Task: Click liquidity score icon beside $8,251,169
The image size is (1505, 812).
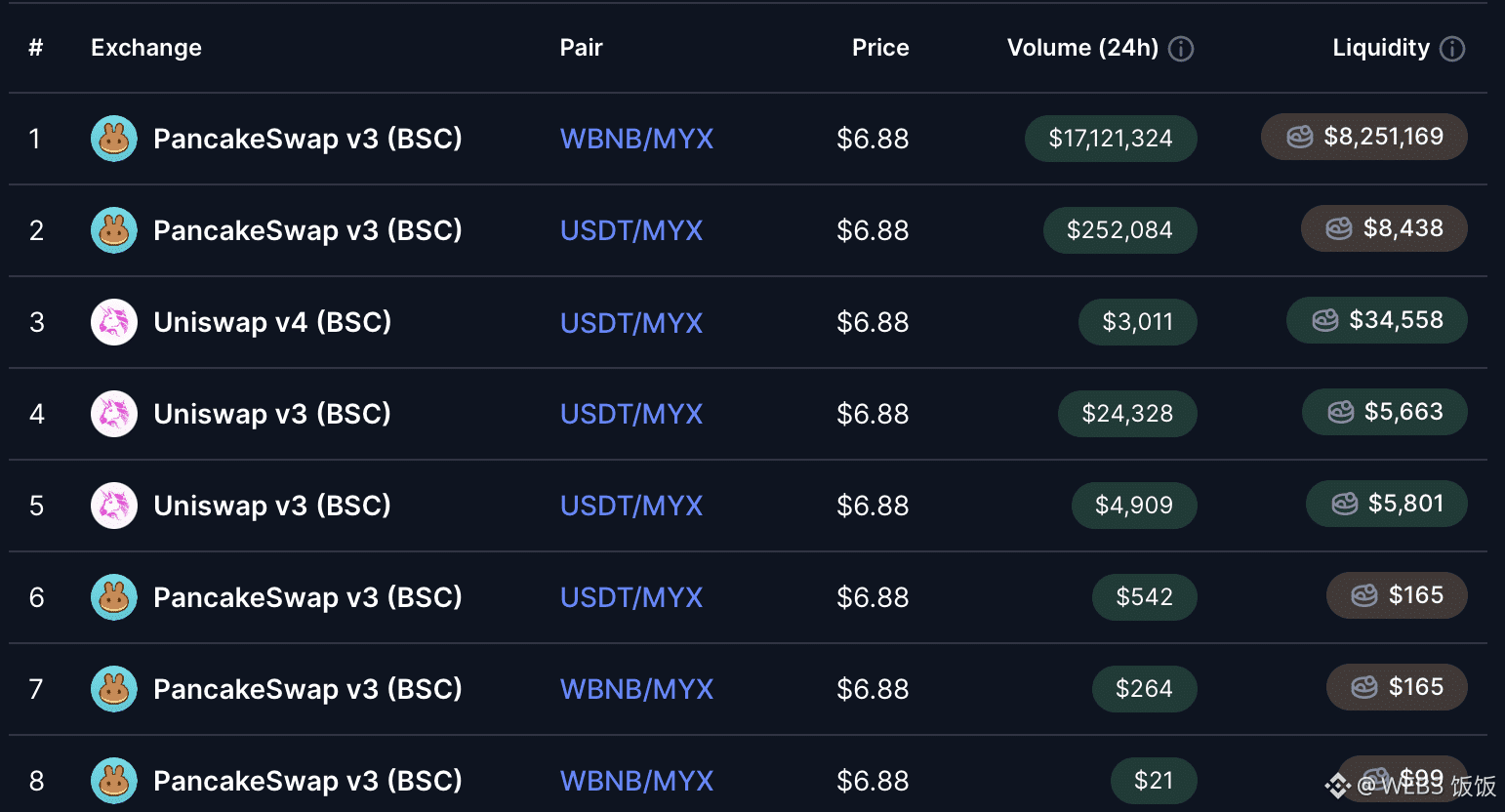Action: pyautogui.click(x=1300, y=137)
